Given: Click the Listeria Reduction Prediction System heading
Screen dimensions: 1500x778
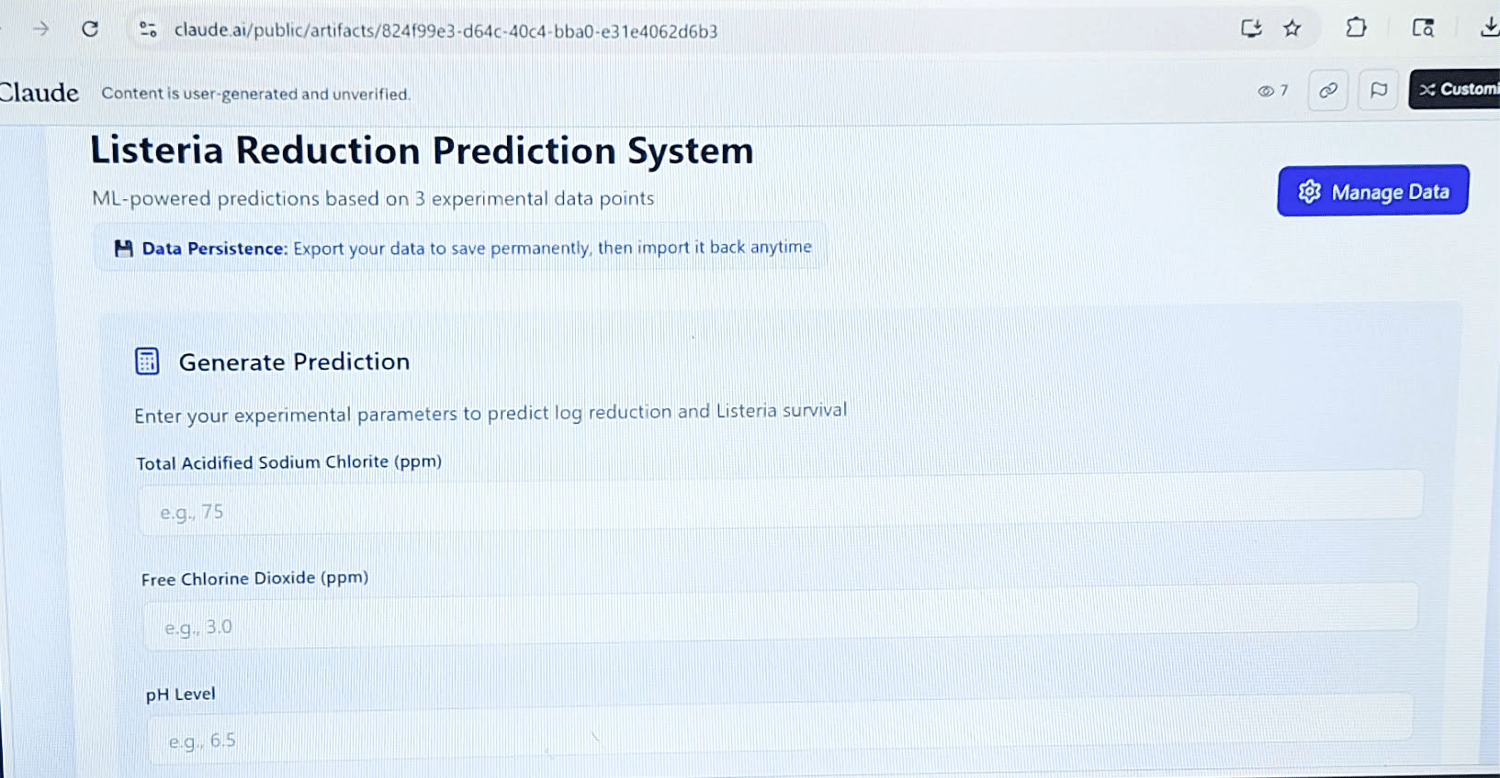Looking at the screenshot, I should coord(421,151).
